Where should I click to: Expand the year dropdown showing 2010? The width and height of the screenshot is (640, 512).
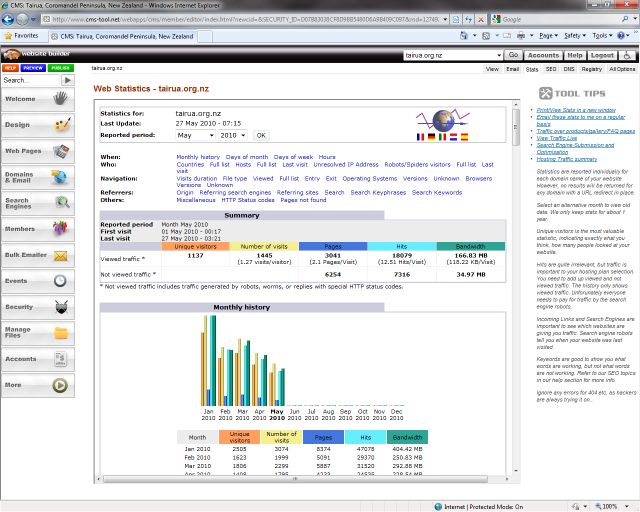tap(232, 134)
